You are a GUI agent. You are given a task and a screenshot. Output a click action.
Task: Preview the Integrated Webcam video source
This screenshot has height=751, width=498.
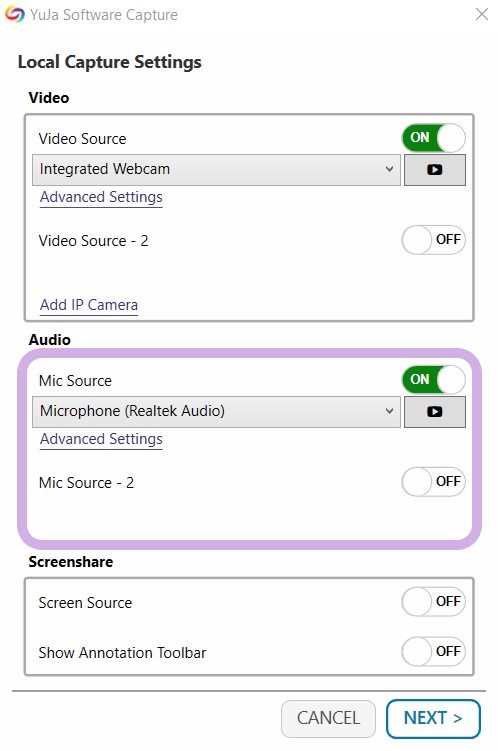(434, 170)
